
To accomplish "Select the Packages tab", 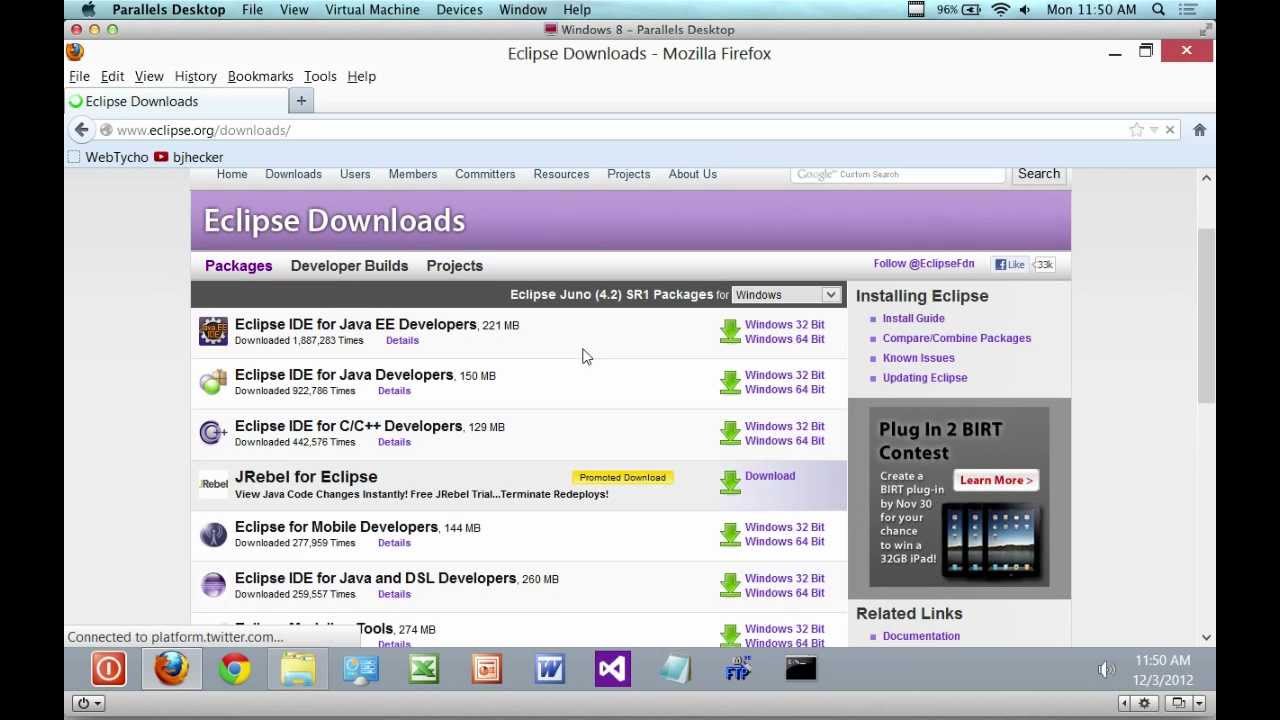I will pyautogui.click(x=238, y=266).
